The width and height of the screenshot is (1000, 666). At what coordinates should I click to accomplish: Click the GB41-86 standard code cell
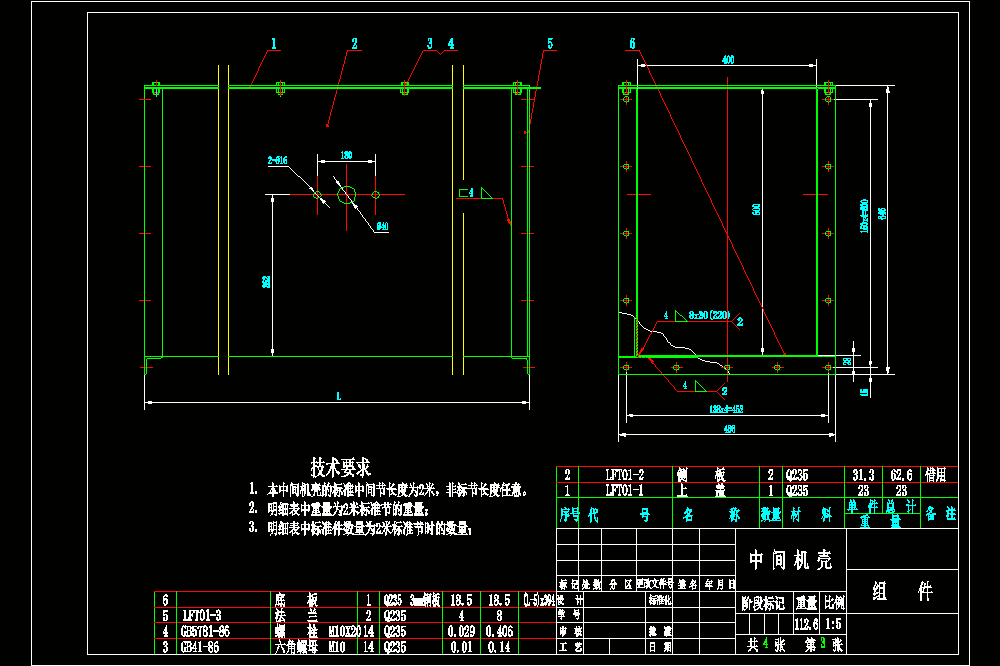tap(200, 647)
